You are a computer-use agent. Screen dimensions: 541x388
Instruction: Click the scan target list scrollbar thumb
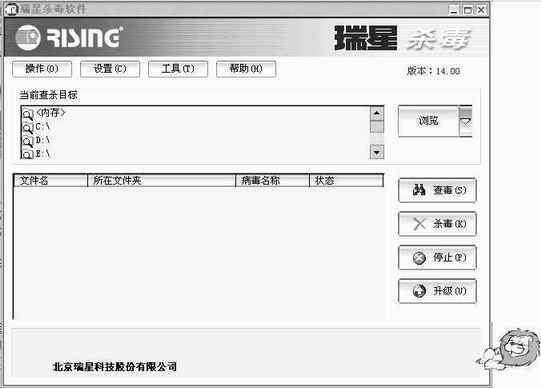tap(377, 126)
